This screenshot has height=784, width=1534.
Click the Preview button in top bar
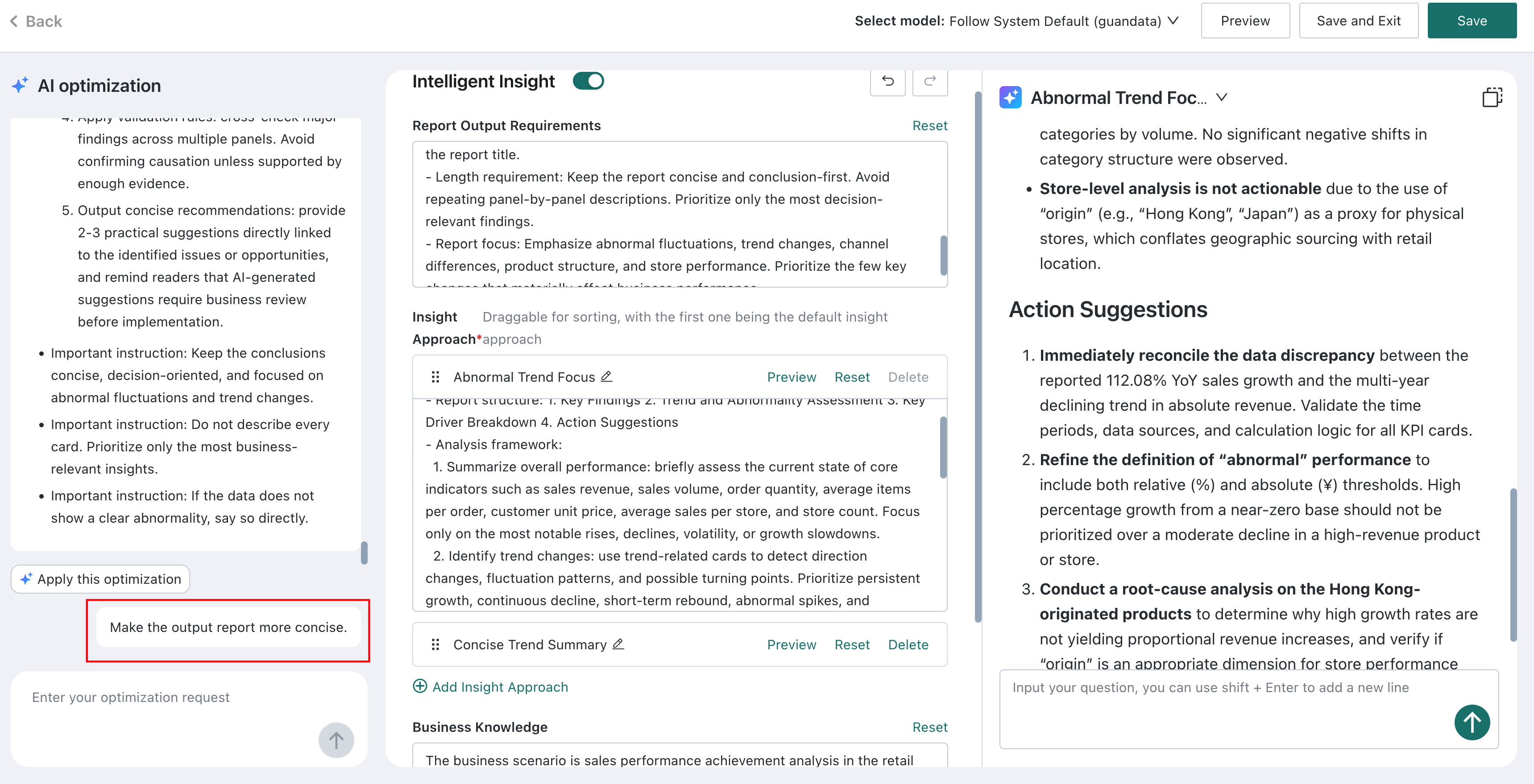point(1244,21)
